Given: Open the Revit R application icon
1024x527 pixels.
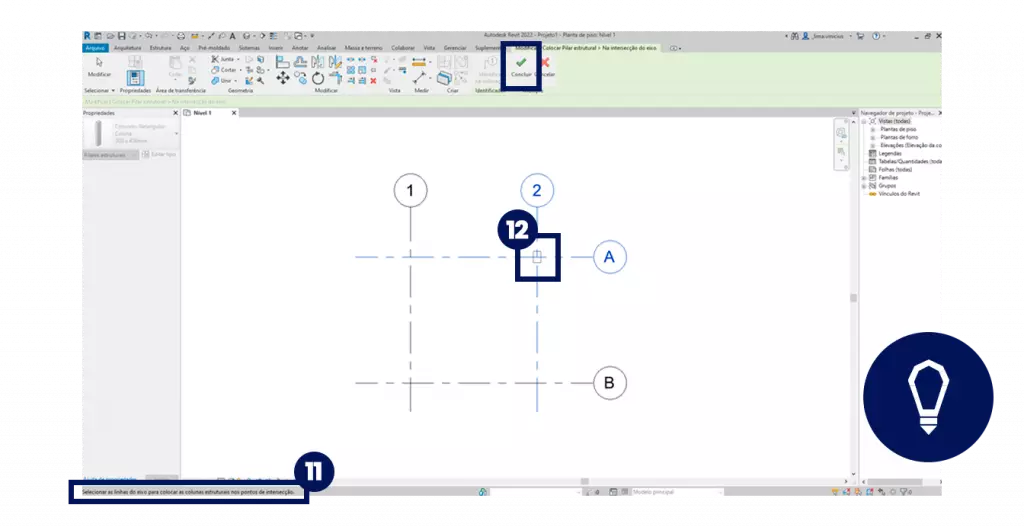Looking at the screenshot, I should coord(87,36).
